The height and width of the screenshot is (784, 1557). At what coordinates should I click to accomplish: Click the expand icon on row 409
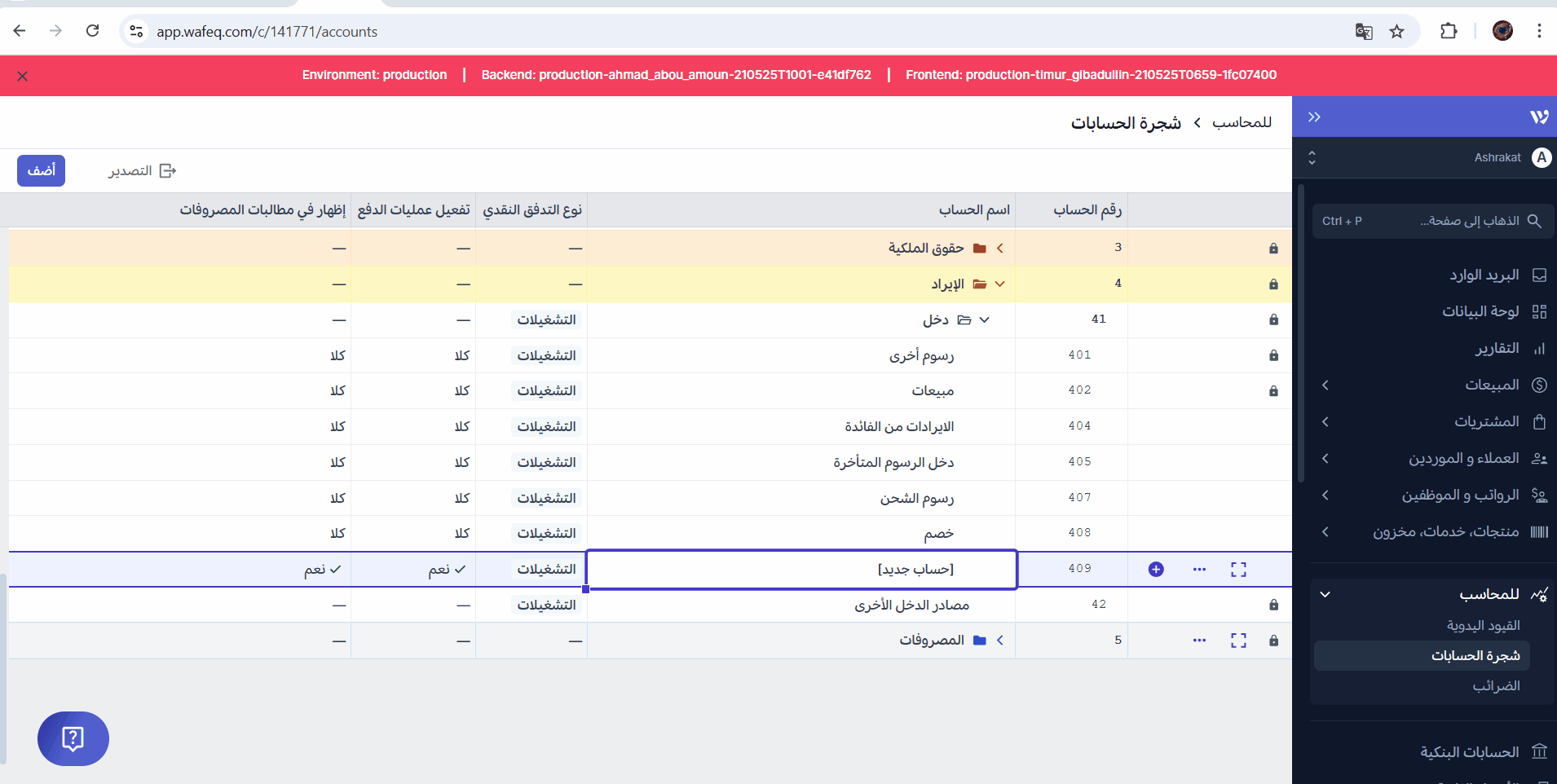pyautogui.click(x=1238, y=570)
